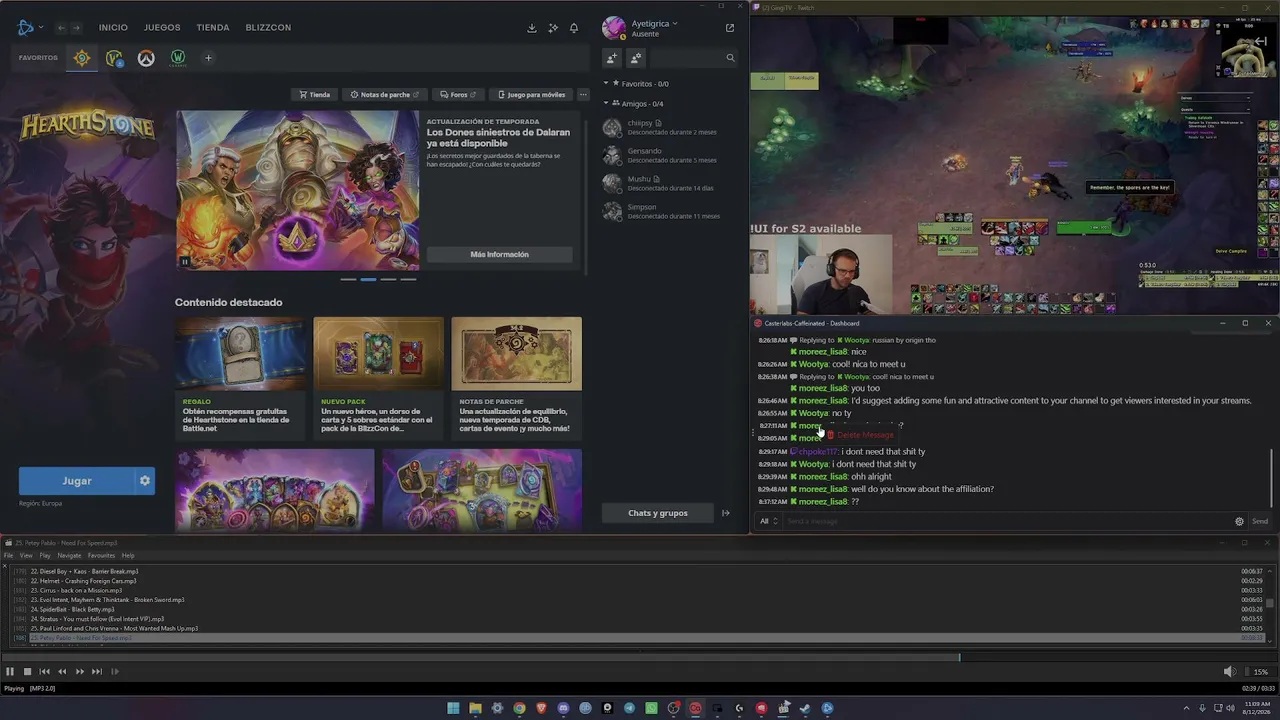Open the NOTAS DE PARCHE balance update card

516,377
